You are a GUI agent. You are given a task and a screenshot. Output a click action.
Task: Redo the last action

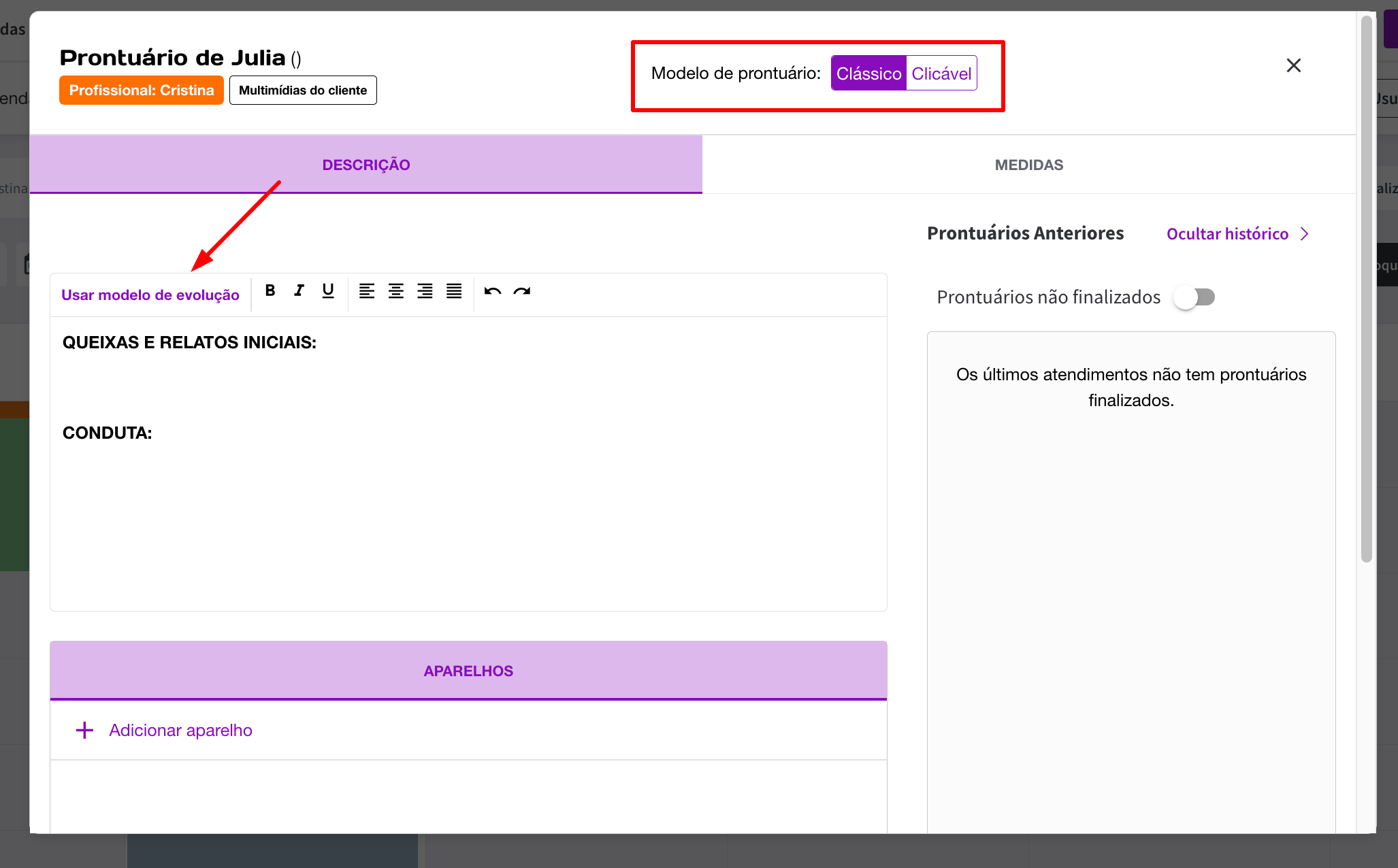(522, 291)
